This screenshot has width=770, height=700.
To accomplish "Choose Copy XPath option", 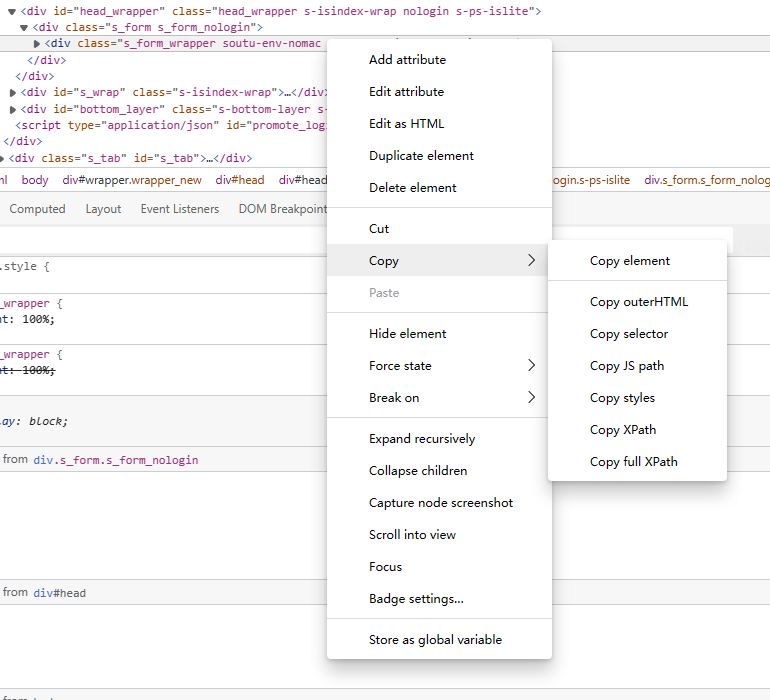I will pos(623,430).
